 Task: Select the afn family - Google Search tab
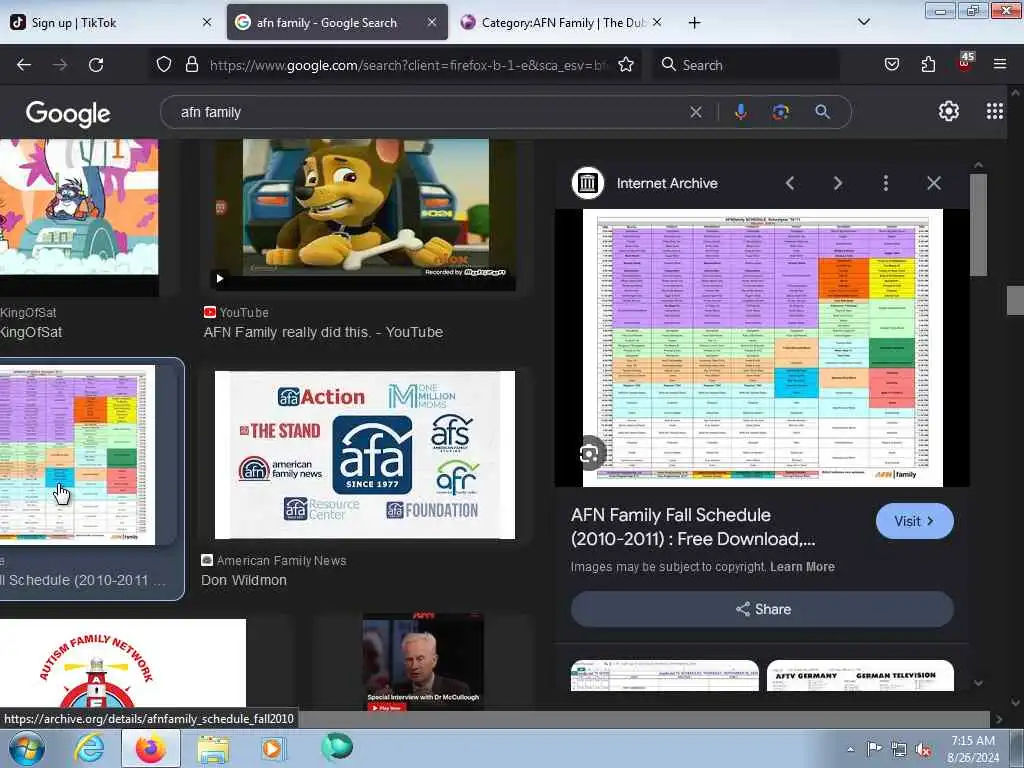(337, 23)
